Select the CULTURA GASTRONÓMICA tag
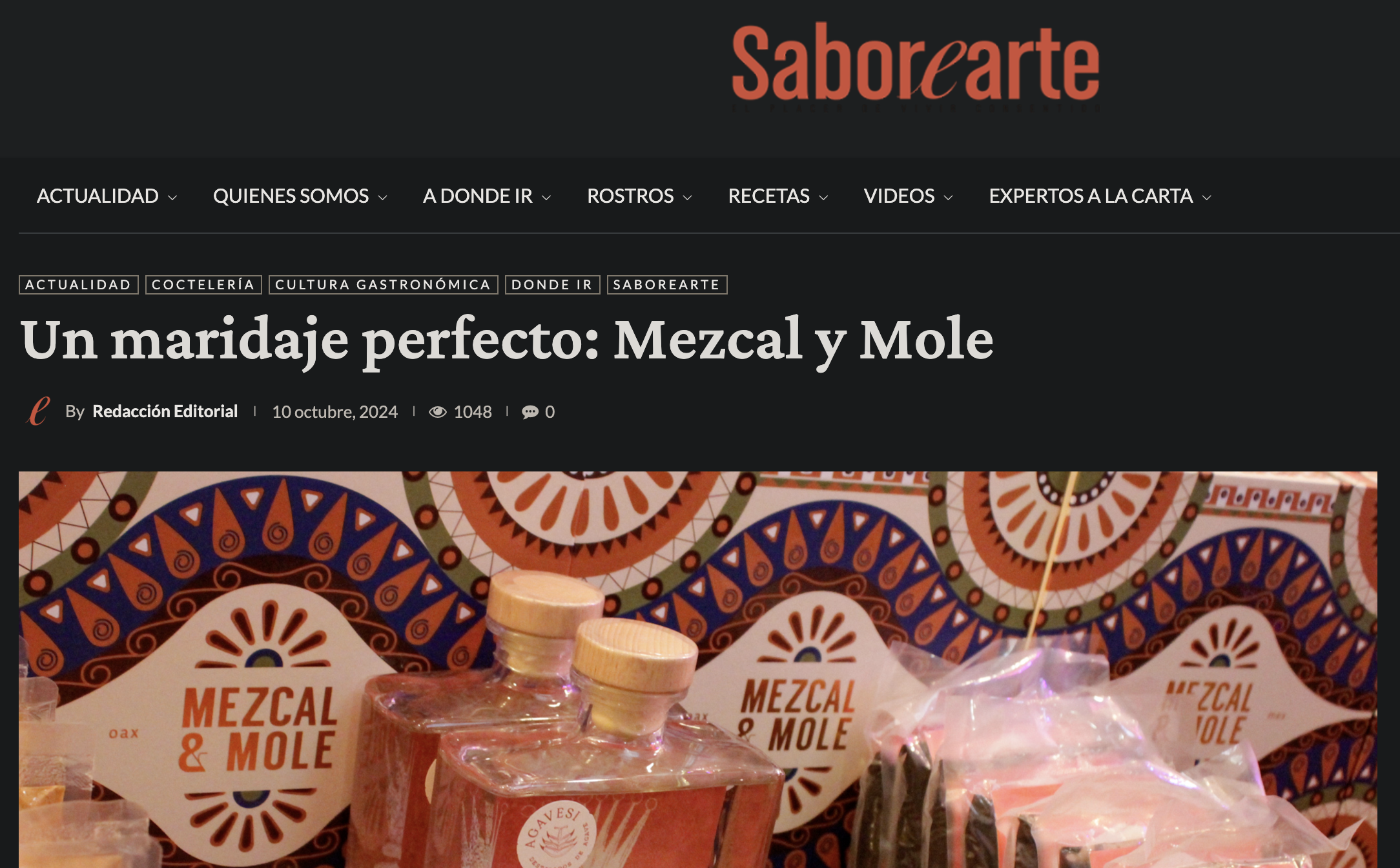Viewport: 1400px width, 868px height. pyautogui.click(x=384, y=285)
